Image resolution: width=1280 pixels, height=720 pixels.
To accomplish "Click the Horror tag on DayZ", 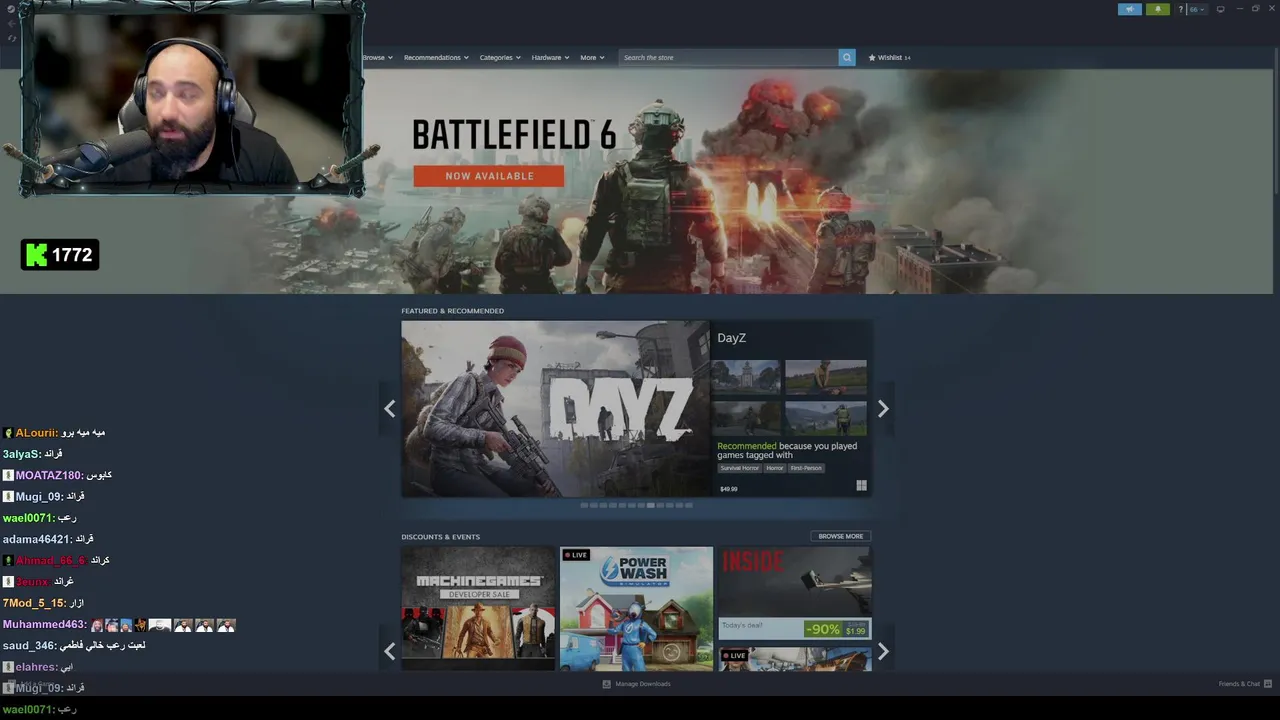I will [x=775, y=468].
